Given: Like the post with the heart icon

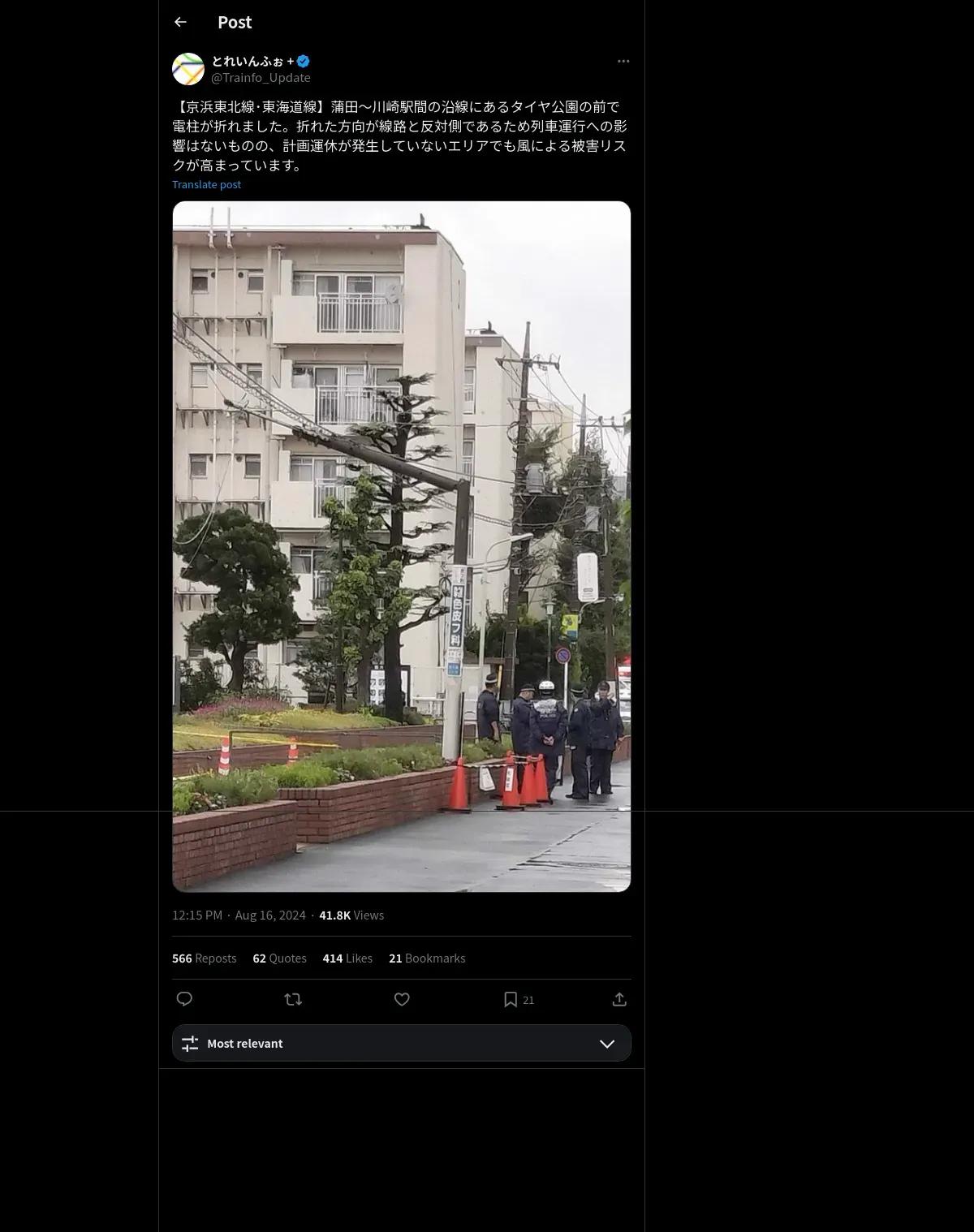Looking at the screenshot, I should click(x=402, y=999).
